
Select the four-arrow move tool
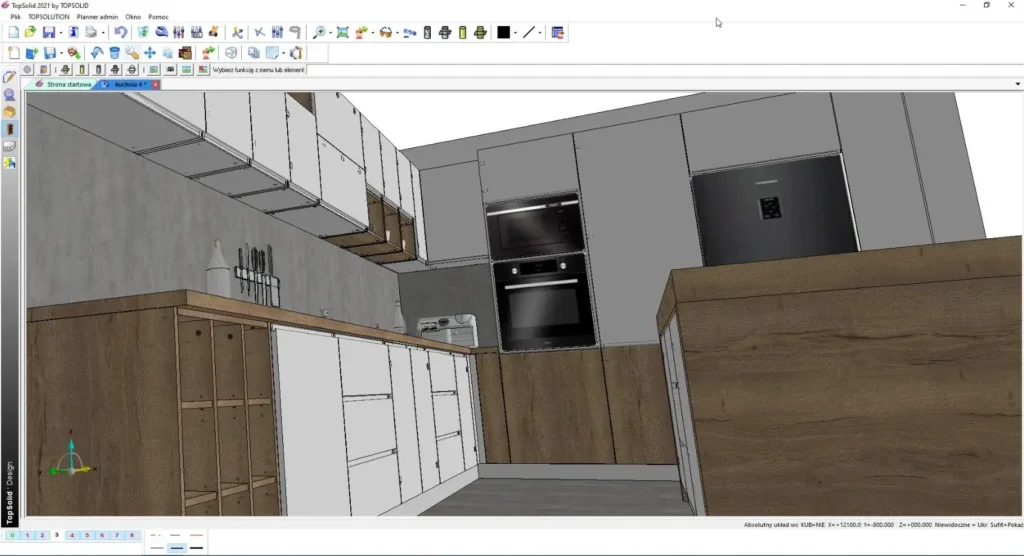150,53
